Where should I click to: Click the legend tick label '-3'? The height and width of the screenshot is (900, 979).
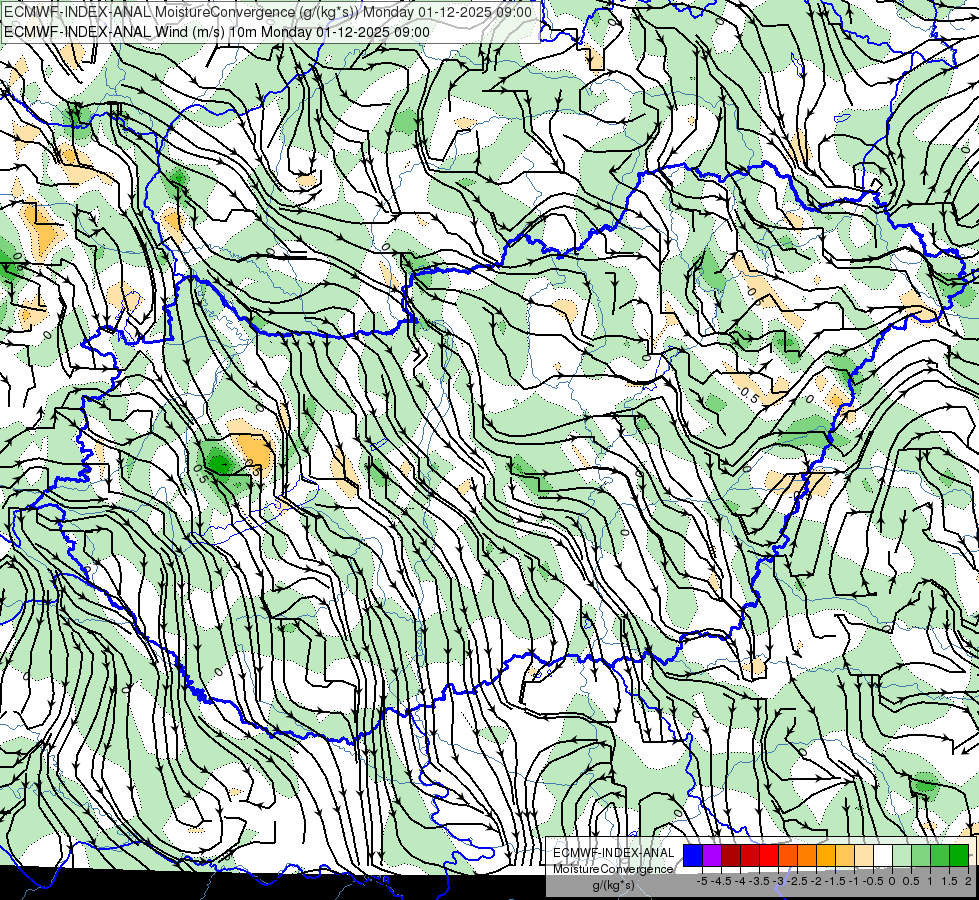(779, 881)
